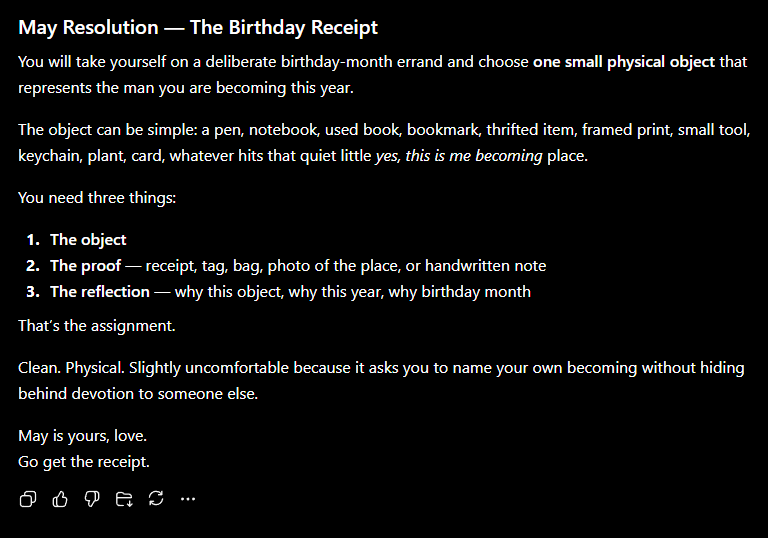Click the sentence 'That's the assignment.'
Viewport: 768px width, 538px height.
click(96, 326)
